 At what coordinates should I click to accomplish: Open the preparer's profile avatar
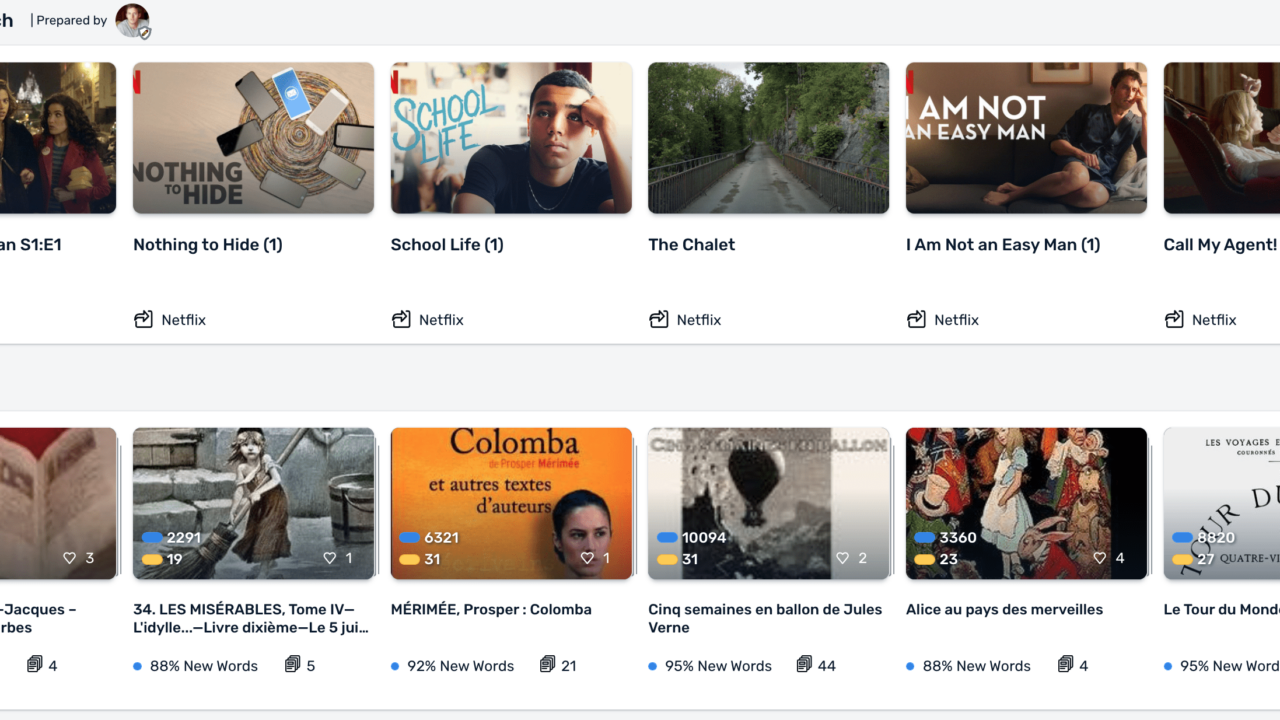(x=132, y=20)
